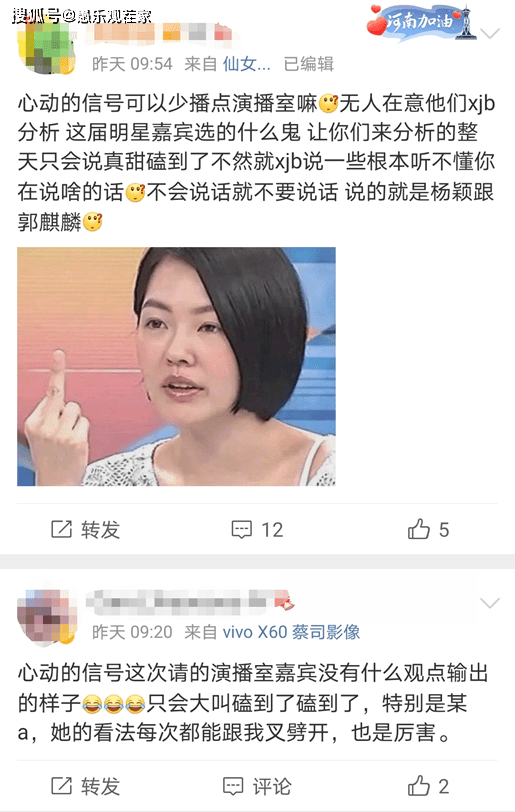Open first poster's pixelated avatar
This screenshot has width=515, height=812.
(48, 48)
